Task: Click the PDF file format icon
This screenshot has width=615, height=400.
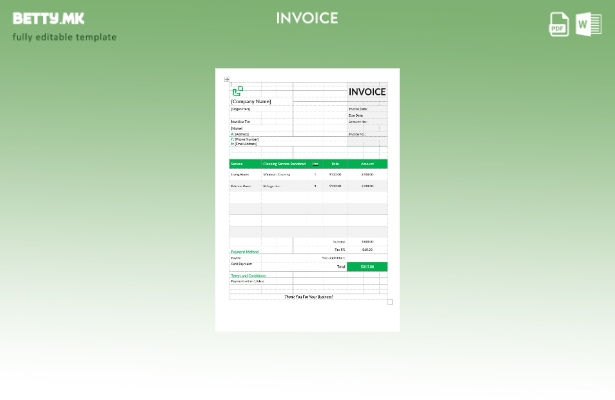Action: coord(559,24)
